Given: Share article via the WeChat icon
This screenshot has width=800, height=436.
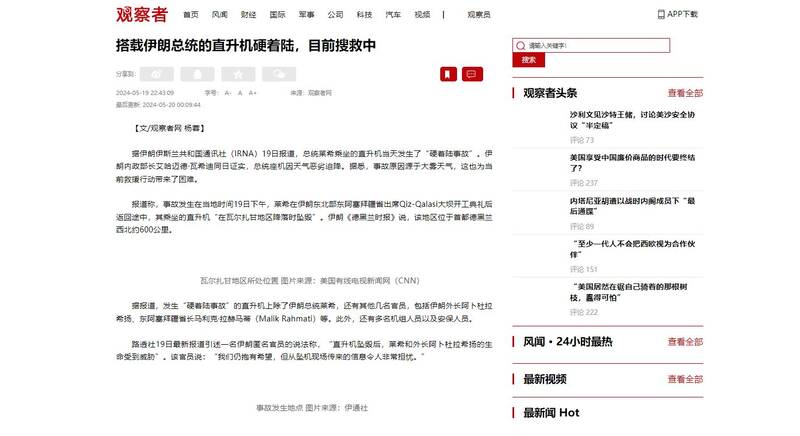Looking at the screenshot, I should 277,74.
